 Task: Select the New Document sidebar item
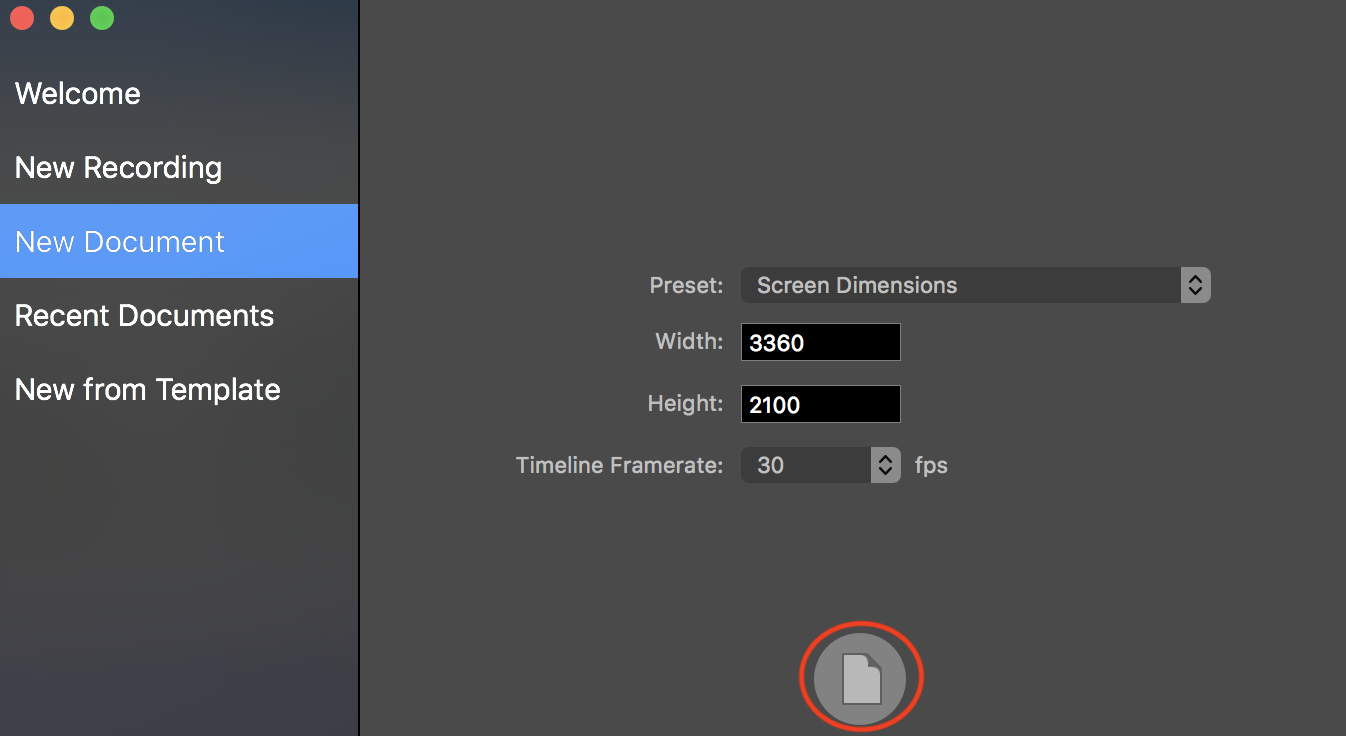[120, 242]
